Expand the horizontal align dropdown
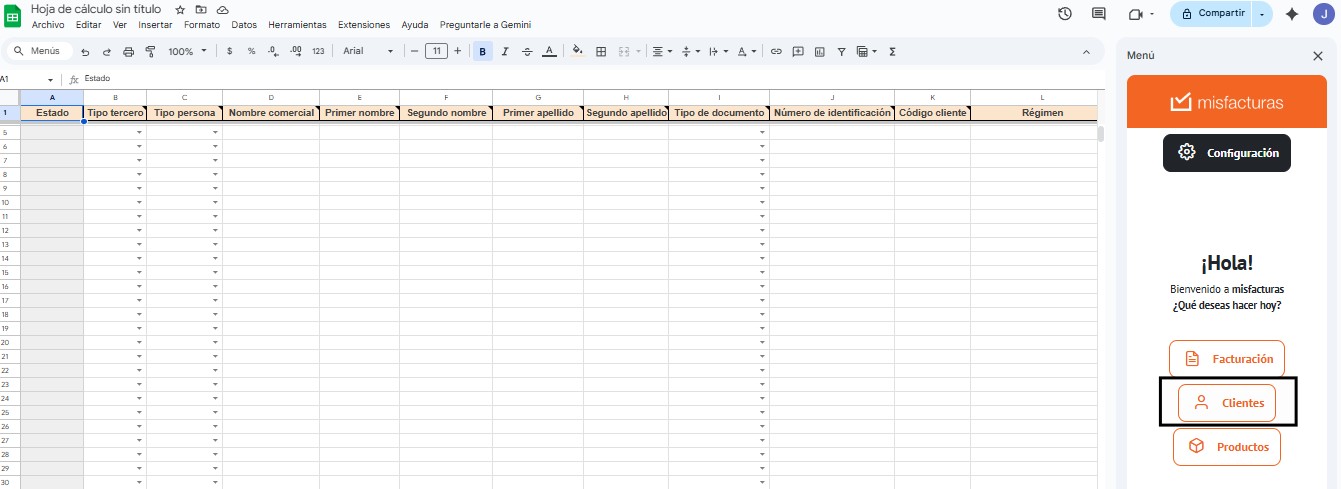This screenshot has width=1341, height=489. 661,51
